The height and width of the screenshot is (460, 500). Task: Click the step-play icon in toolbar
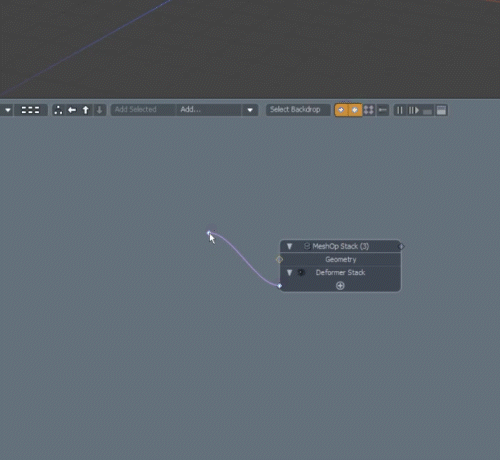coord(414,110)
